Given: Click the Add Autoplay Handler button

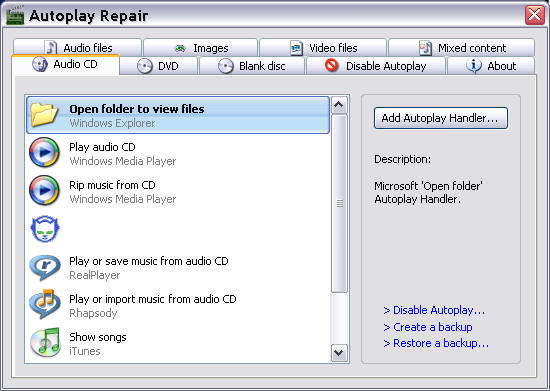Looking at the screenshot, I should tap(441, 118).
